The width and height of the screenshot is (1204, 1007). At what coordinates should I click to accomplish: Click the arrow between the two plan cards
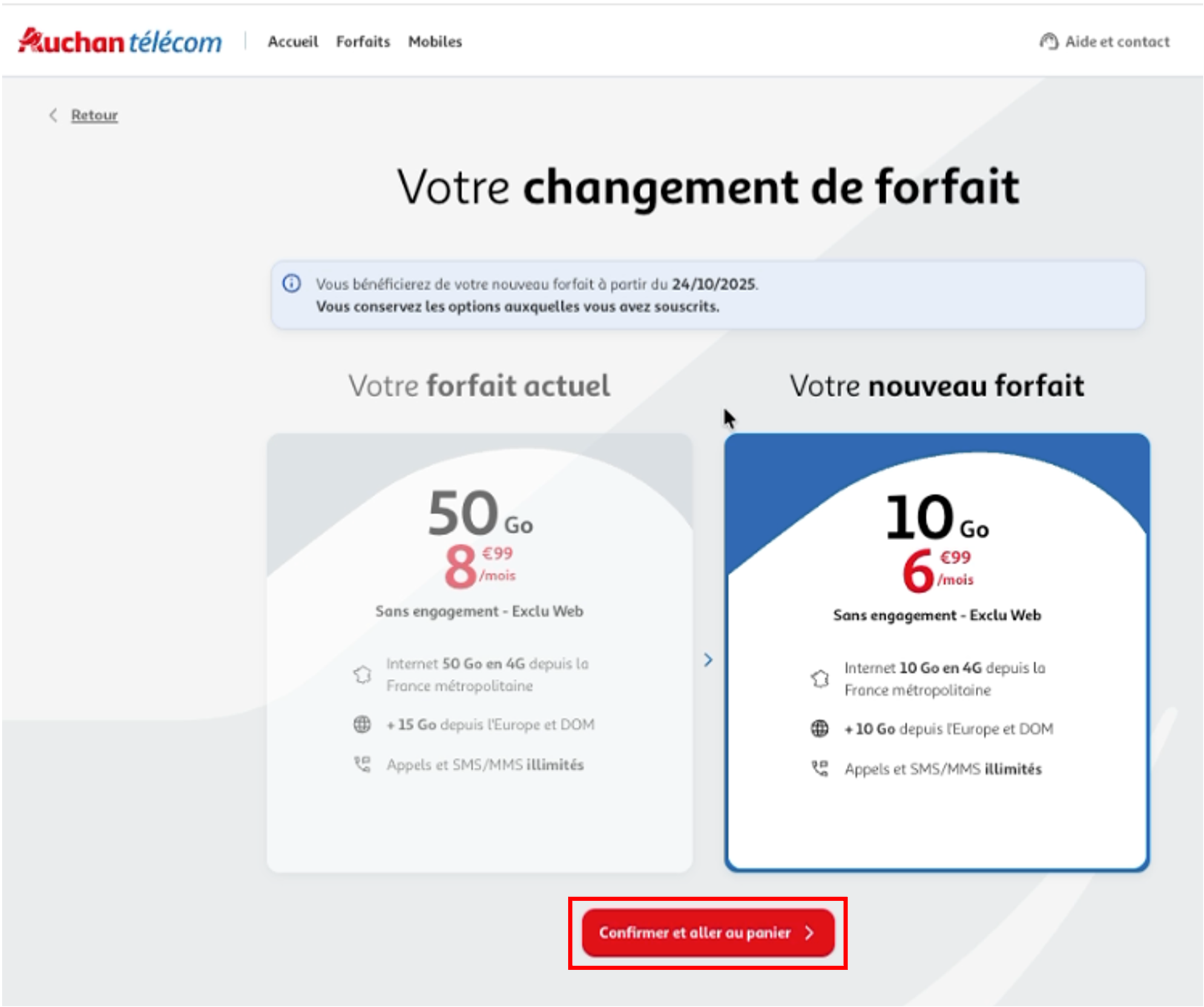(x=708, y=660)
